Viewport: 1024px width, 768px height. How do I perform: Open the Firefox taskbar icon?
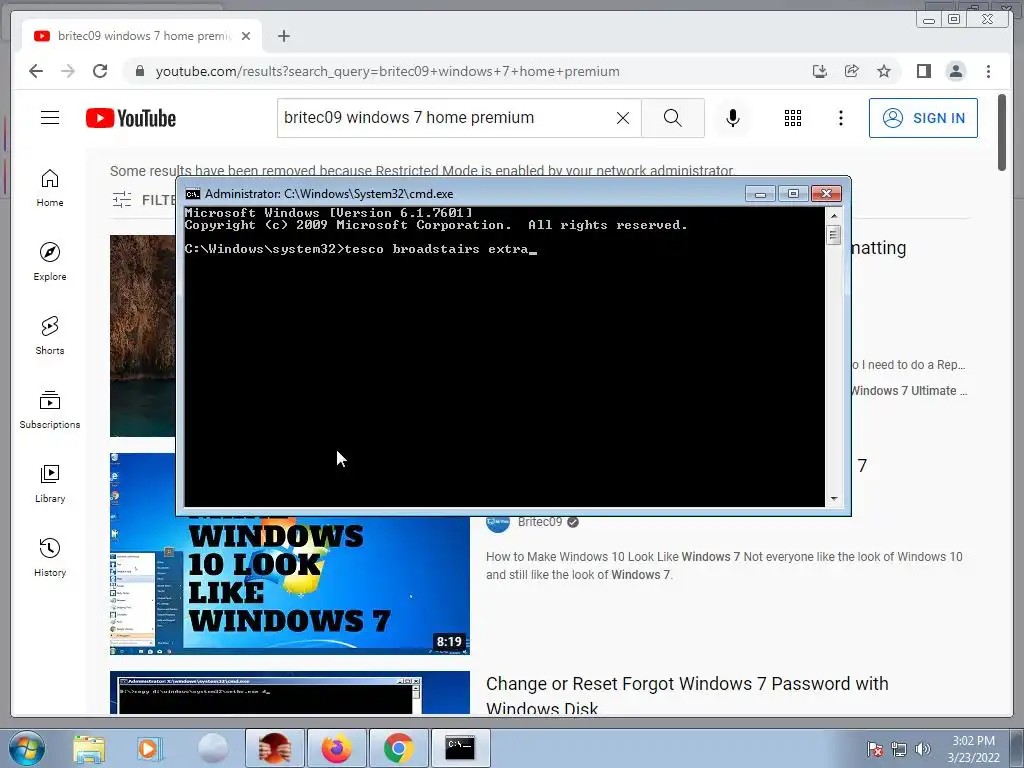[336, 748]
